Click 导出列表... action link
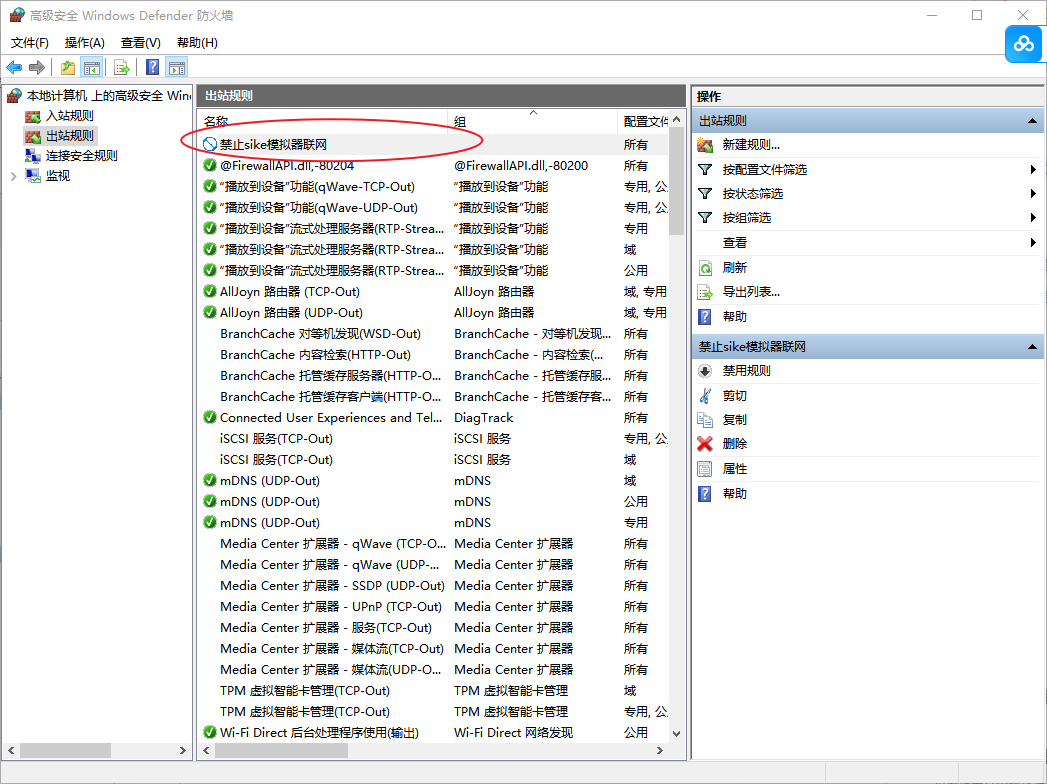 (x=751, y=292)
